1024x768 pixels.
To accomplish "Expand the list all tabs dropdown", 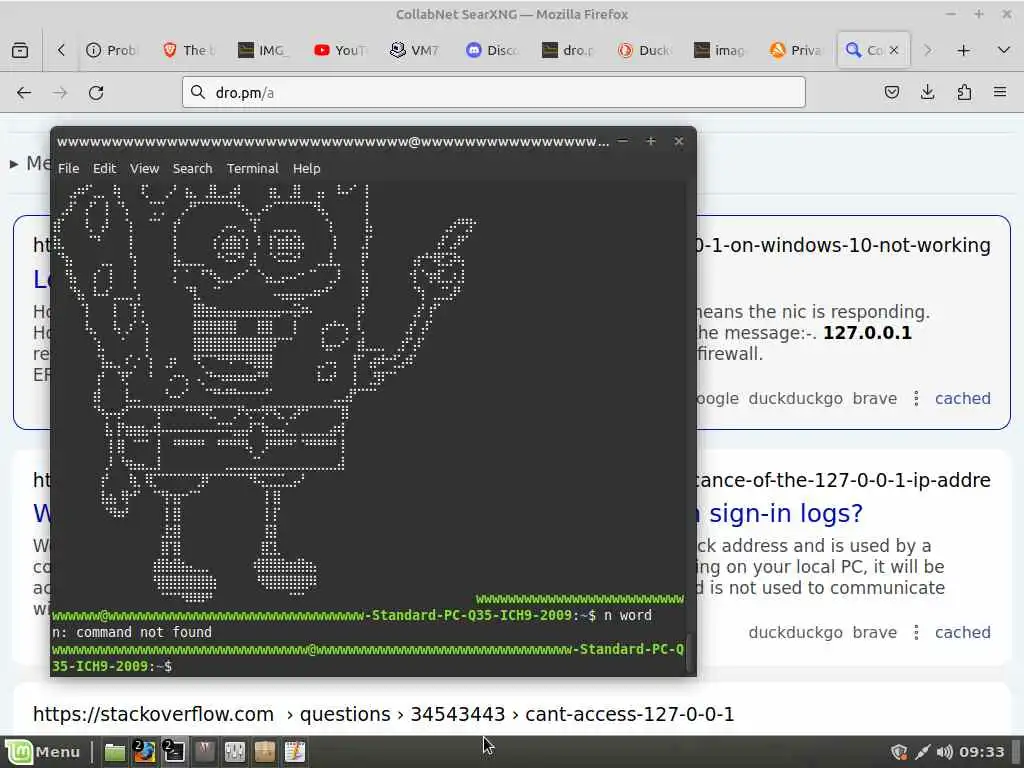I will click(x=1004, y=50).
